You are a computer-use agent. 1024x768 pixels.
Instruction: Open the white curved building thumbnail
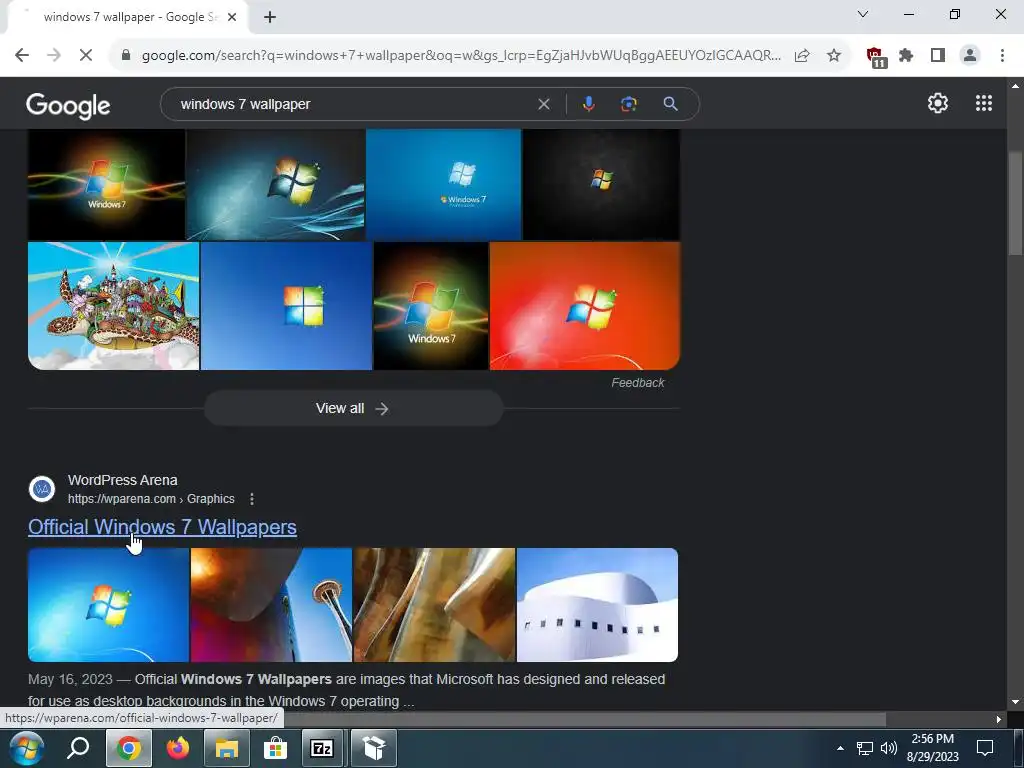coord(597,605)
